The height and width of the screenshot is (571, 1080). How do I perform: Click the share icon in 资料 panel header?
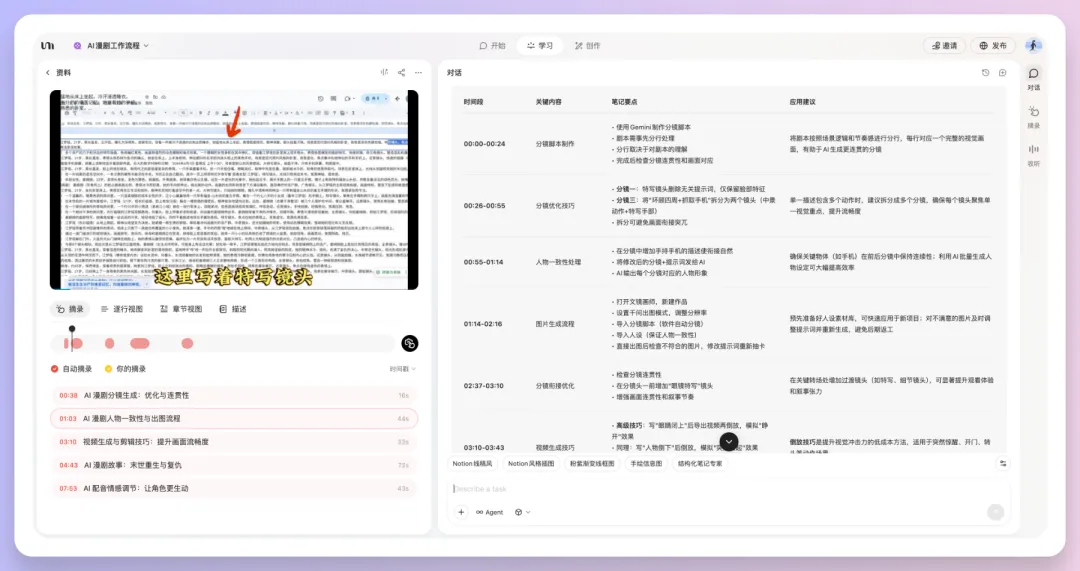(401, 73)
